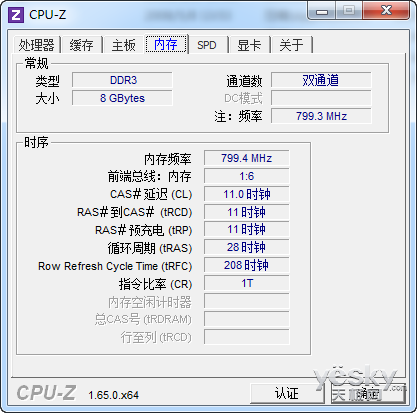Click the CPU-Z title bar text

tap(48, 15)
